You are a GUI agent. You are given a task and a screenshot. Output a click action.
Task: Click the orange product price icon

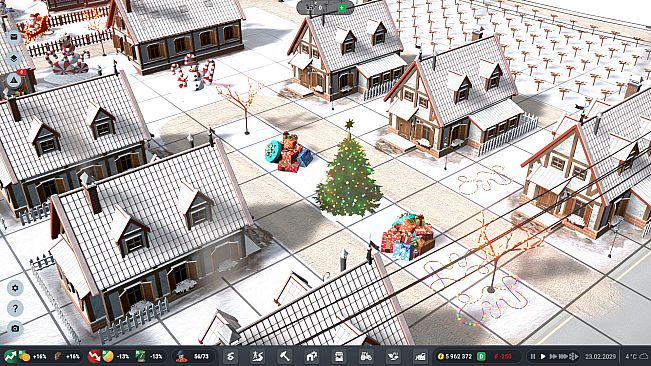click(x=24, y=356)
